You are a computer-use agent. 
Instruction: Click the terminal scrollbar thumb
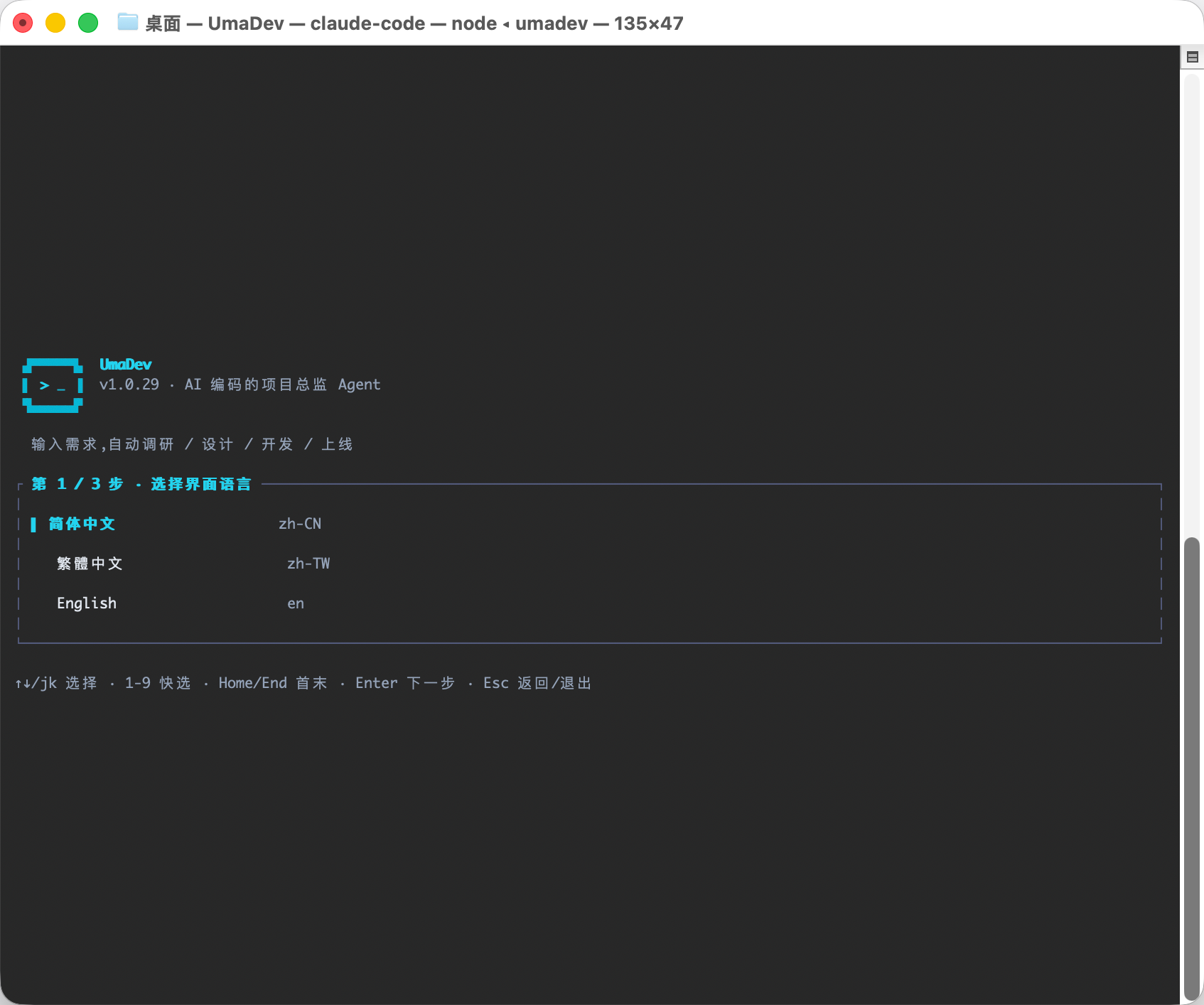point(1192,768)
